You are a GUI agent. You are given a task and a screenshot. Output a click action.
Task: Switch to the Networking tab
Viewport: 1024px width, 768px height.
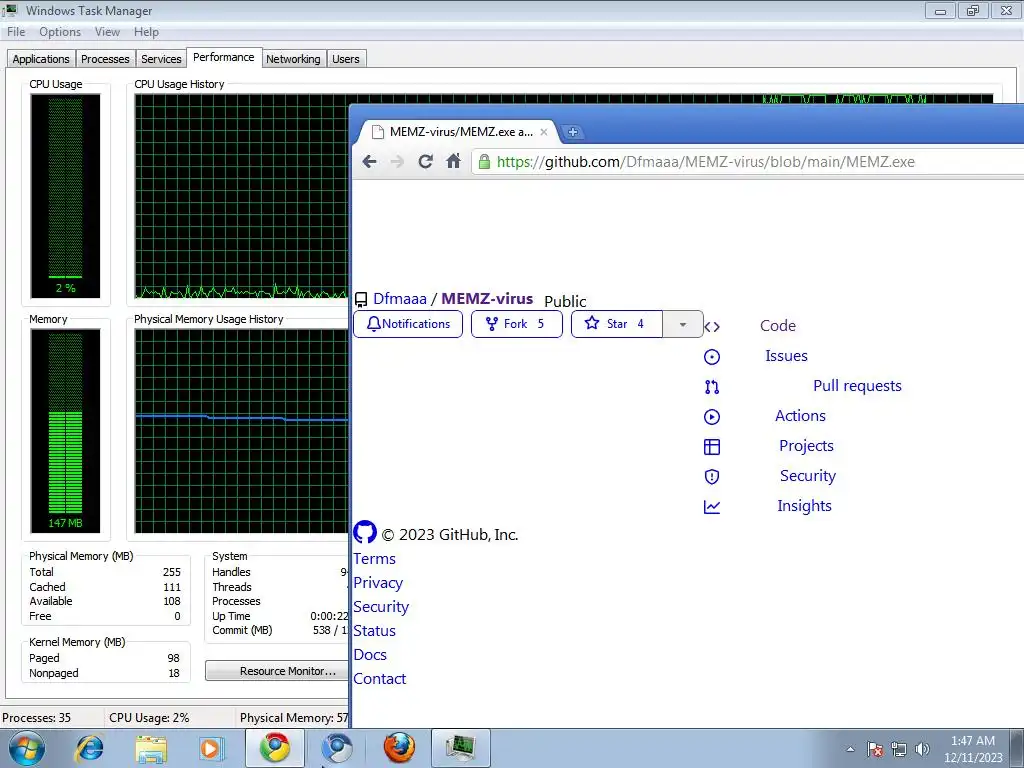pos(293,59)
